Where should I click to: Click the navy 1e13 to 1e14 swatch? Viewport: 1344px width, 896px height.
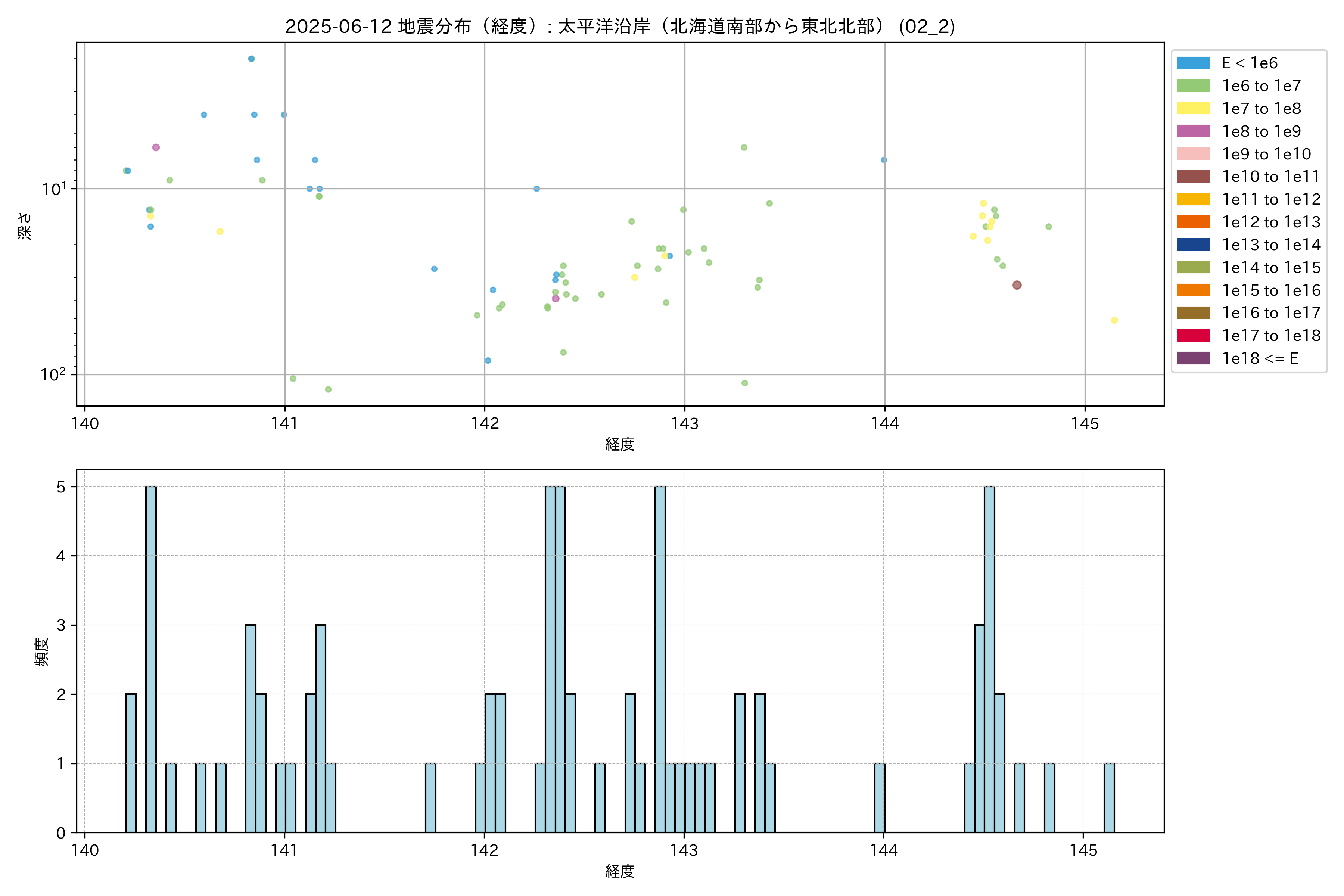1193,245
